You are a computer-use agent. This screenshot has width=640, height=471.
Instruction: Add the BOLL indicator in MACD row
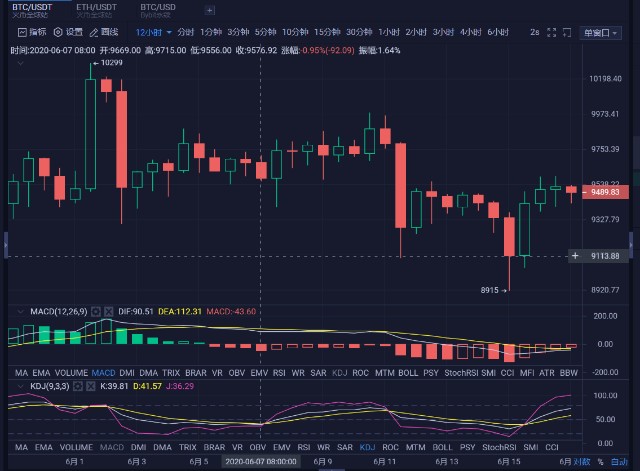pyautogui.click(x=408, y=372)
